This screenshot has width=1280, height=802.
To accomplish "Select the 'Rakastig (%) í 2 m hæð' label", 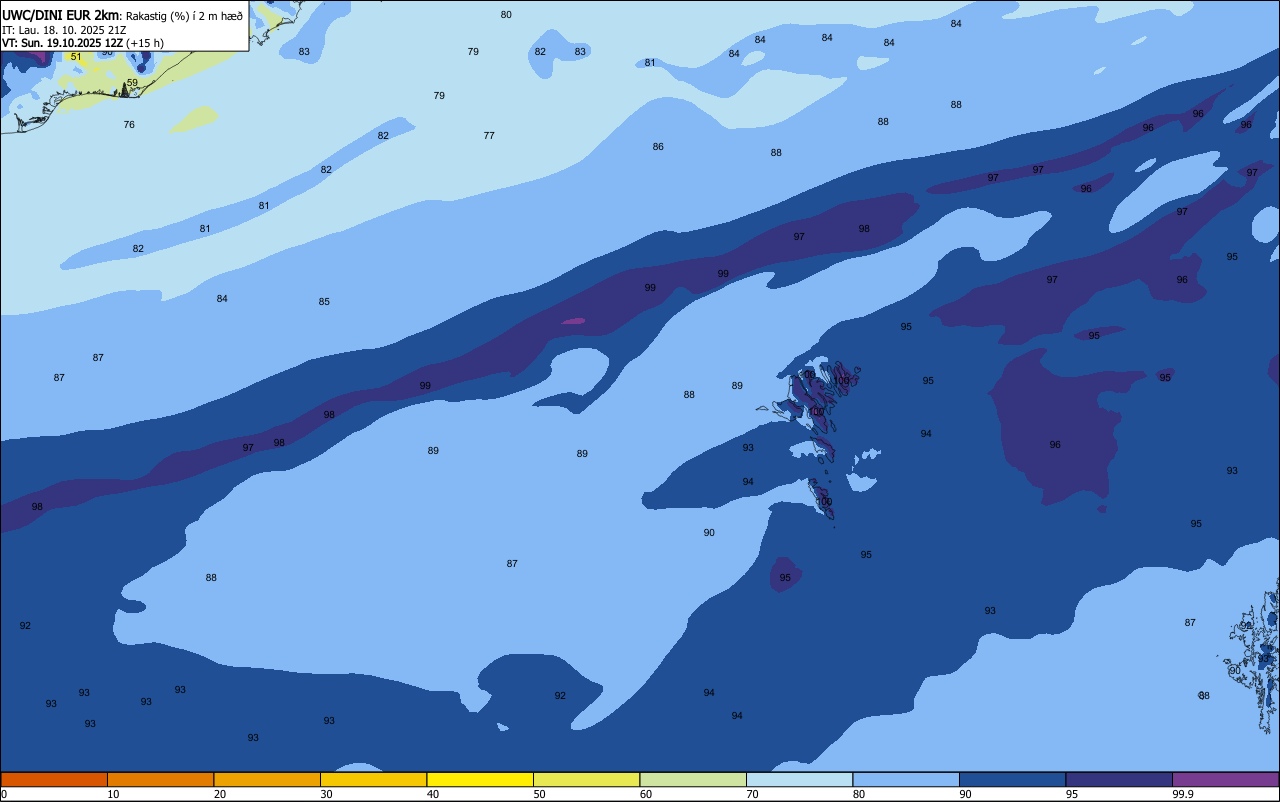I will [x=184, y=16].
